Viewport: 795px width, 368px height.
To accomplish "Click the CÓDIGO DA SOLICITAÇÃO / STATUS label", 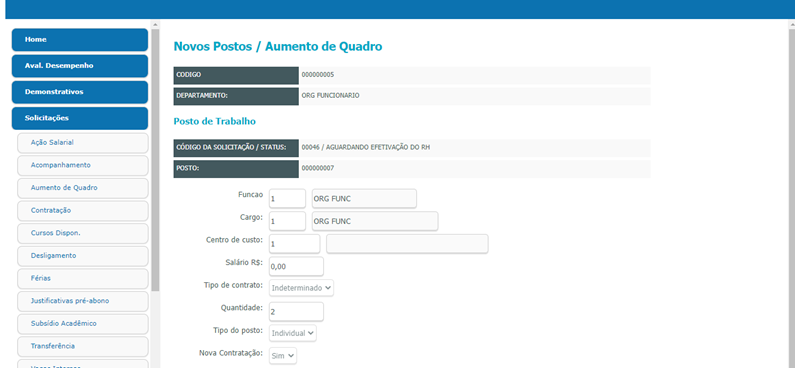I will point(231,148).
